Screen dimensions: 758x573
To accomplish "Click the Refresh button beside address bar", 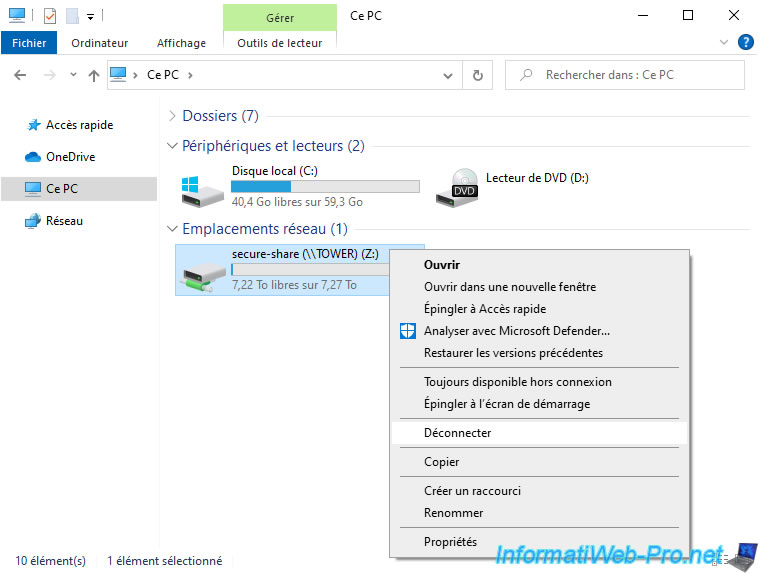I will click(x=477, y=75).
